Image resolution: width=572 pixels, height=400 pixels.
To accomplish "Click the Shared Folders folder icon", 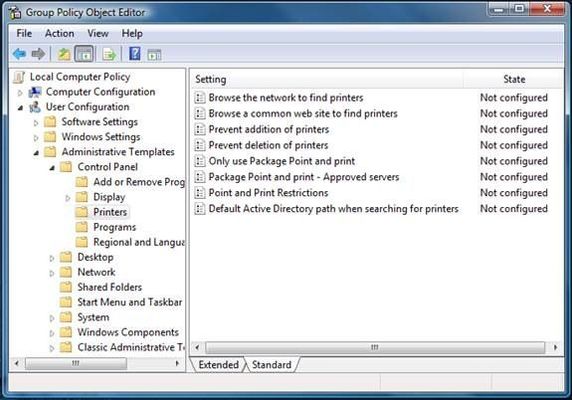I will [x=66, y=287].
